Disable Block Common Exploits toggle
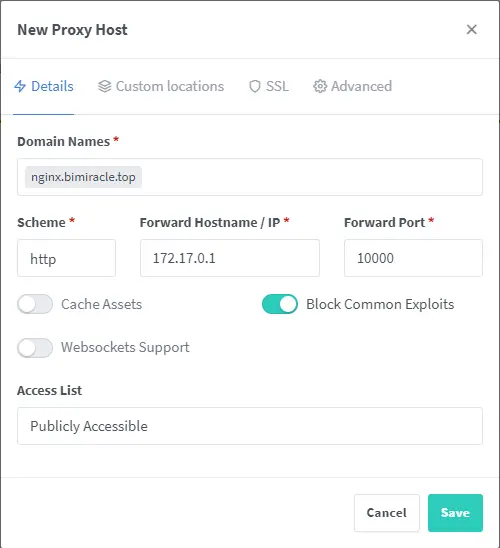Viewport: 500px width, 548px height. coord(280,304)
